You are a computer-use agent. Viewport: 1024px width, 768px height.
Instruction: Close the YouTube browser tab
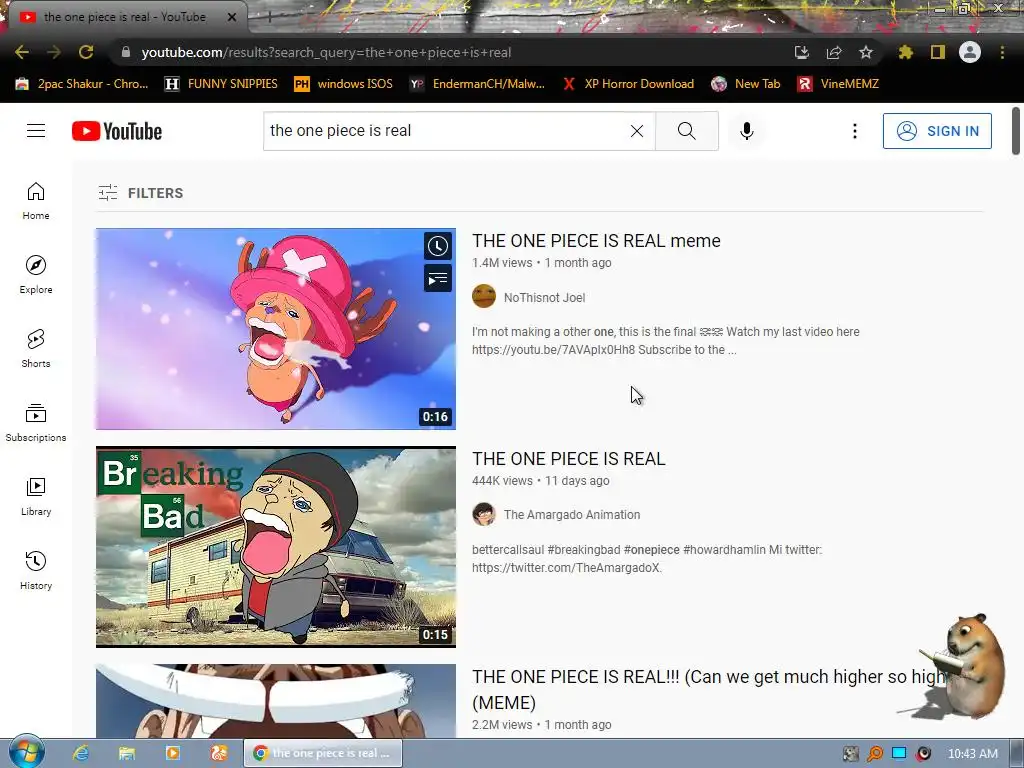(x=231, y=17)
